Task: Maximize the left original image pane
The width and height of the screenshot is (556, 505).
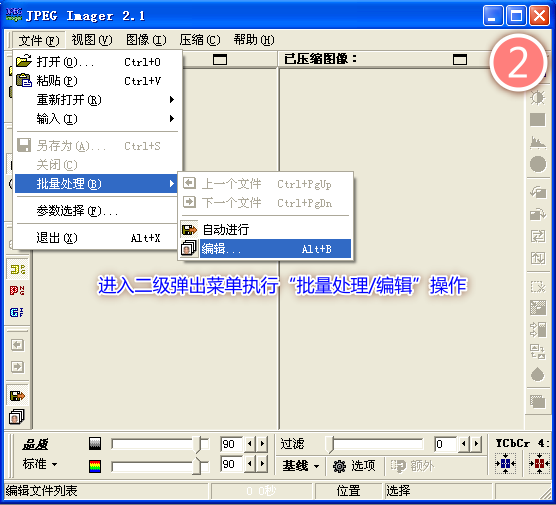Action: (x=220, y=59)
